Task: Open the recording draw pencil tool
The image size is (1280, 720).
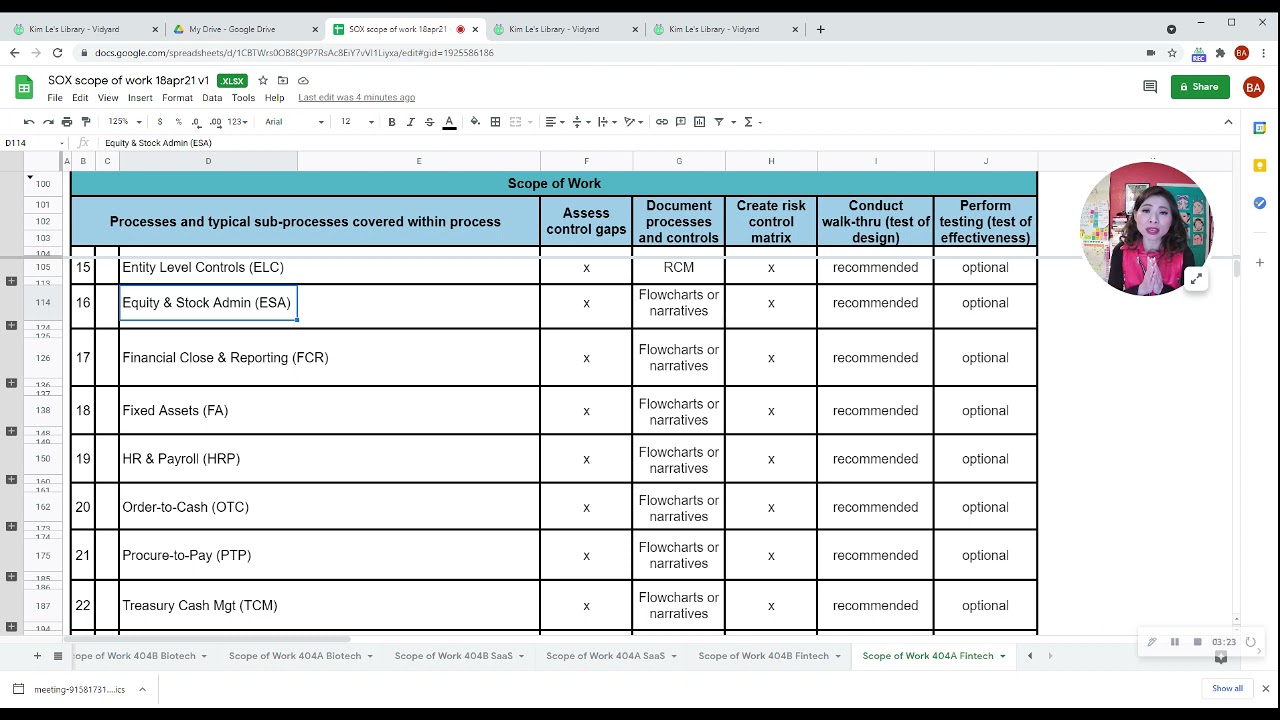Action: tap(1151, 642)
